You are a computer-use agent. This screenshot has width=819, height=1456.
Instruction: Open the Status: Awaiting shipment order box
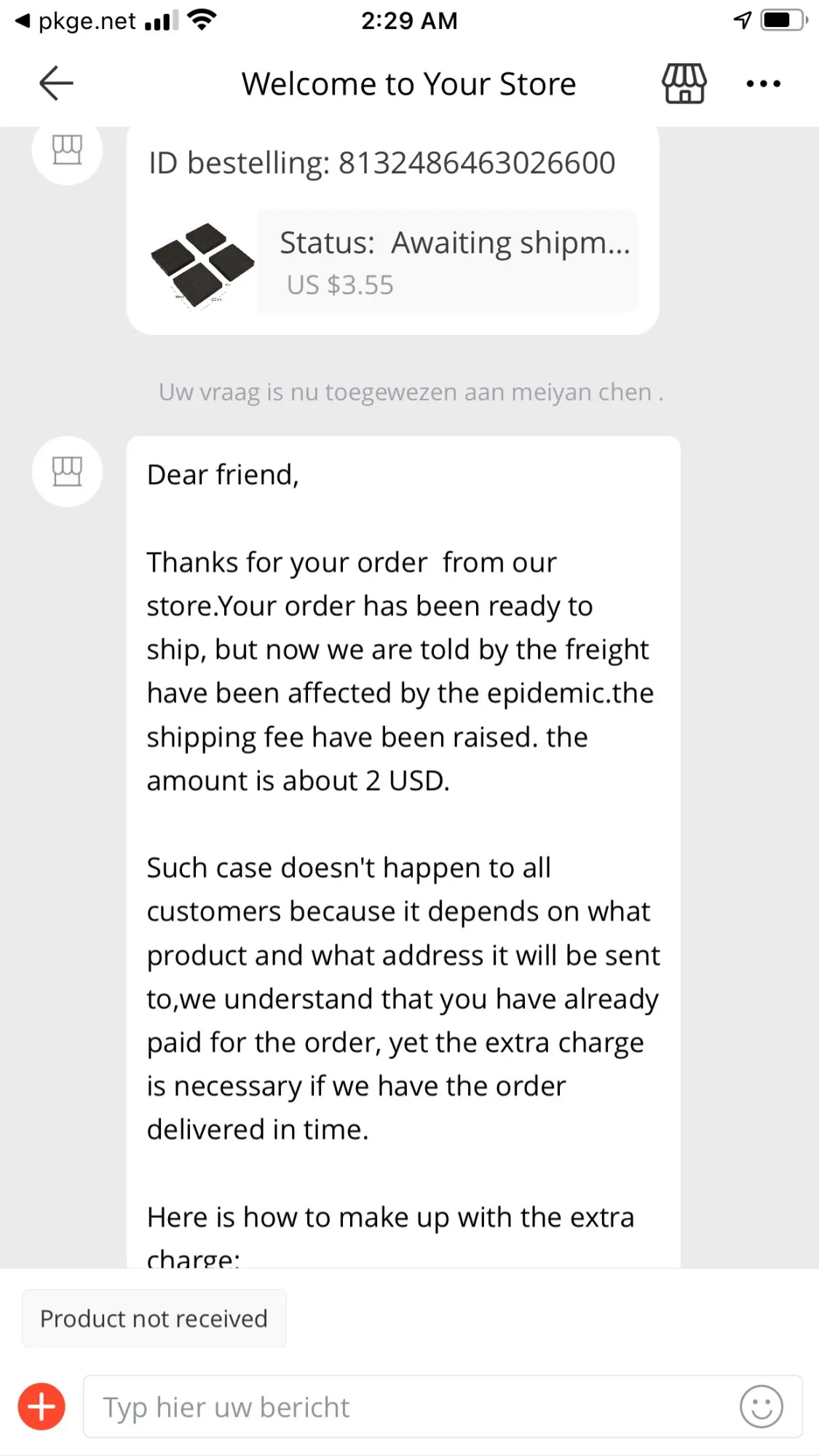(447, 261)
